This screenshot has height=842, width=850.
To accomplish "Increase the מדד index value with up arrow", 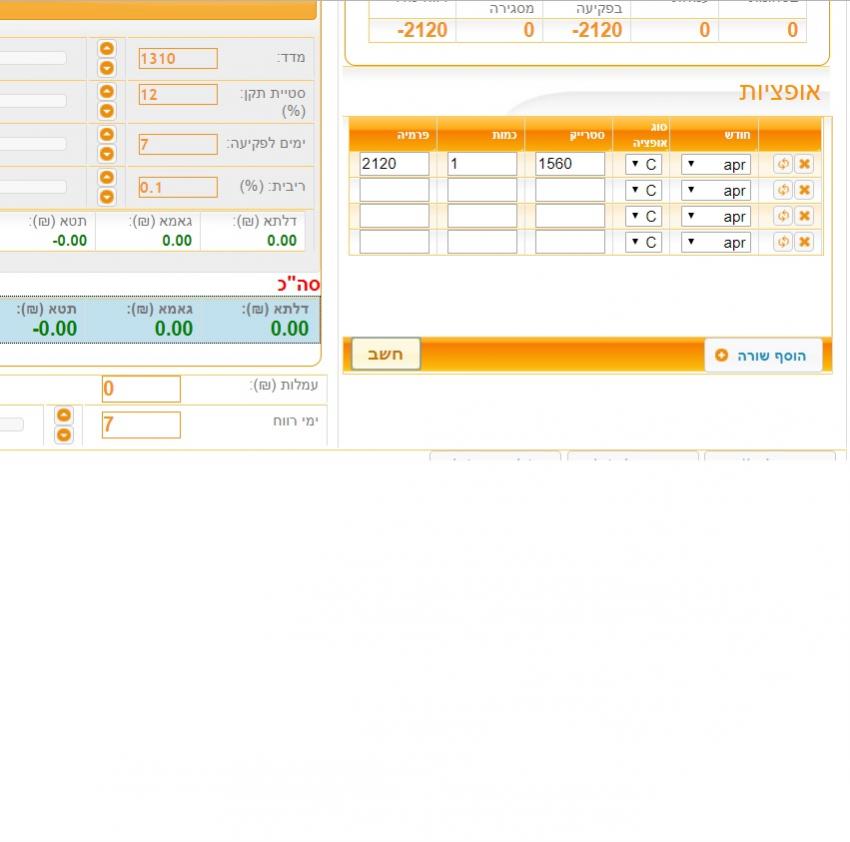I will (x=107, y=49).
